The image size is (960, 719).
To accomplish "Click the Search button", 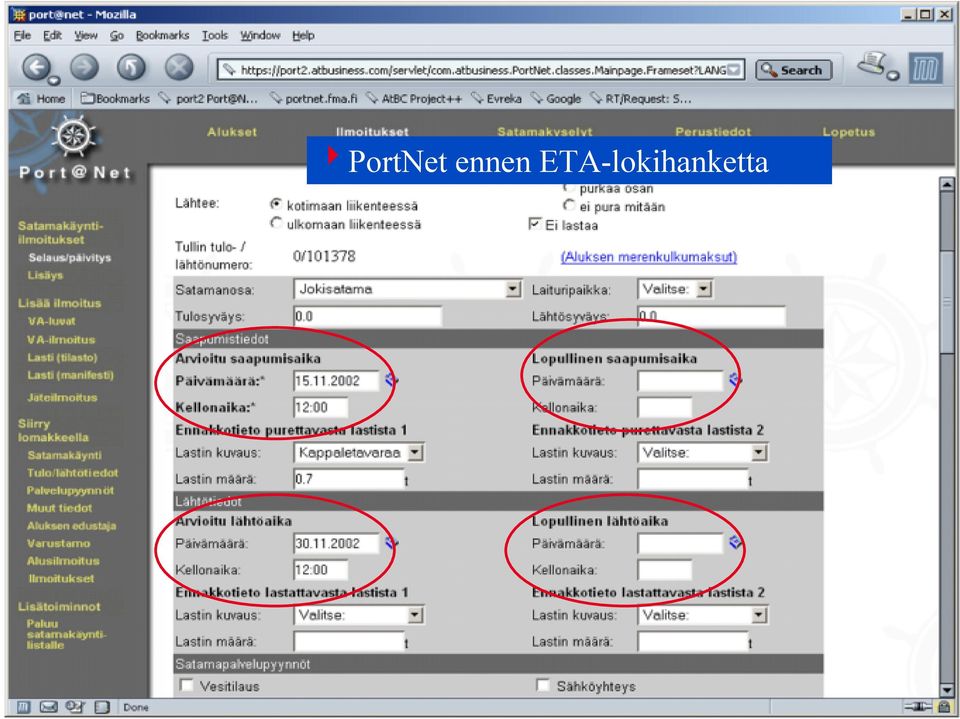I will 793,70.
